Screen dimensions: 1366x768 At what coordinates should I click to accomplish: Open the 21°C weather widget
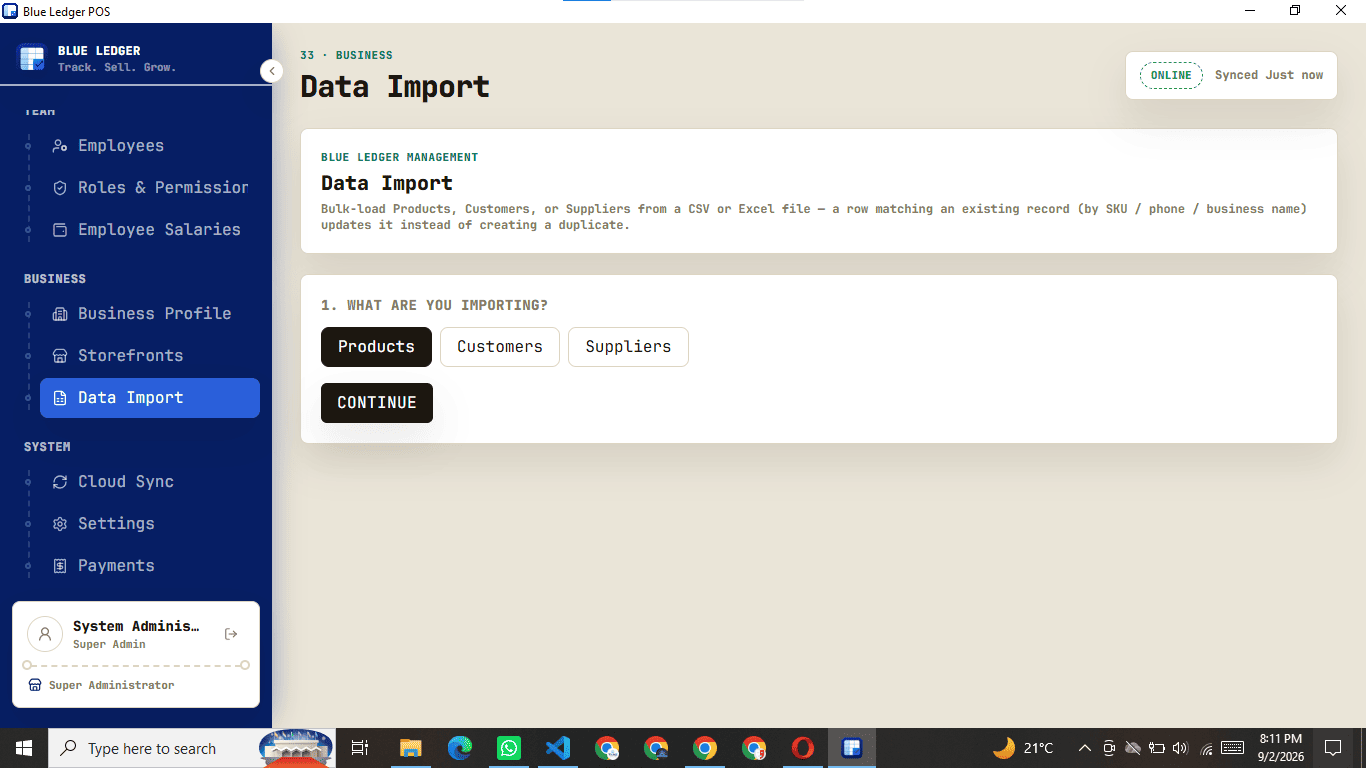(1023, 748)
